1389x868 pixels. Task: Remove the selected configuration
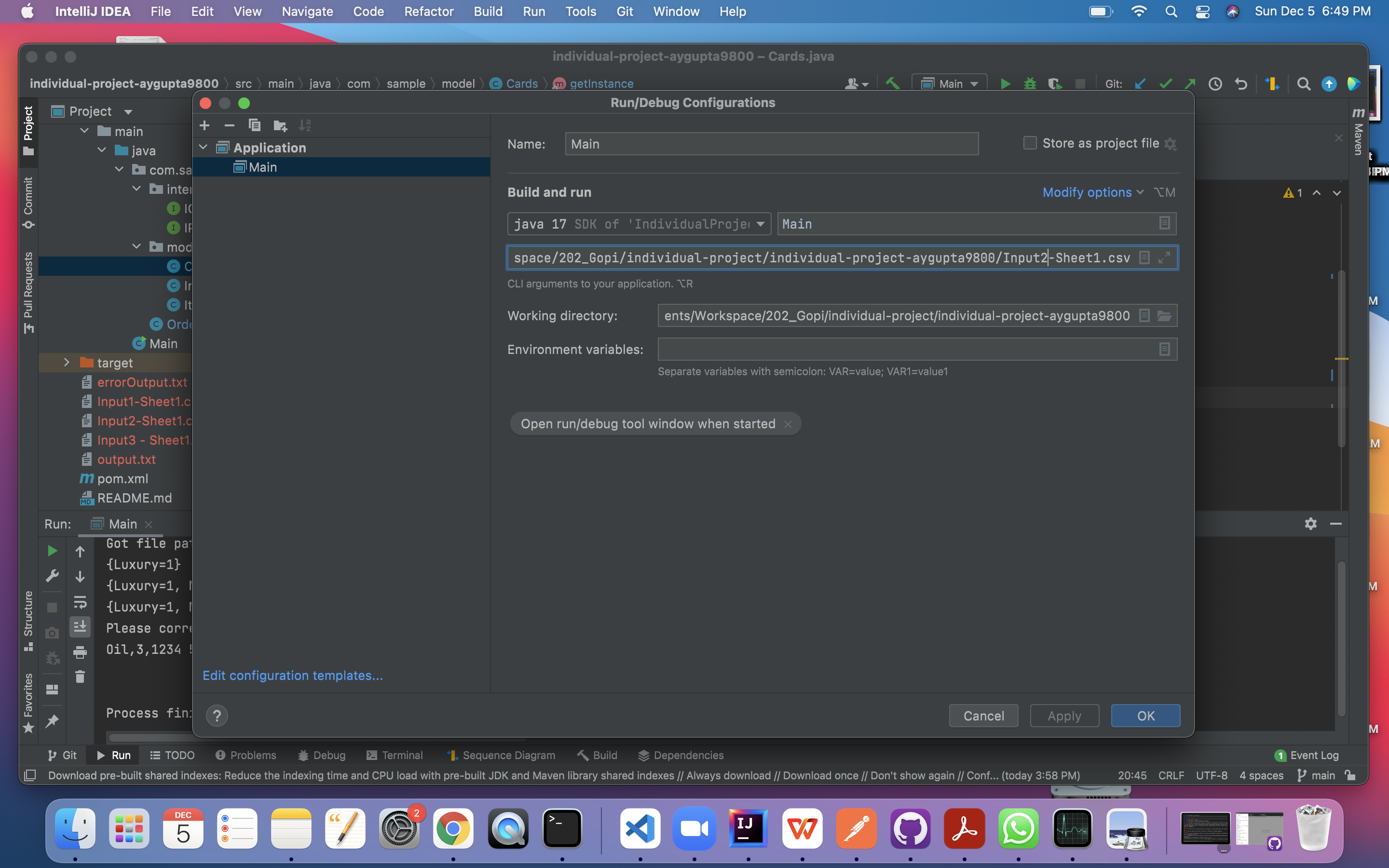point(230,126)
